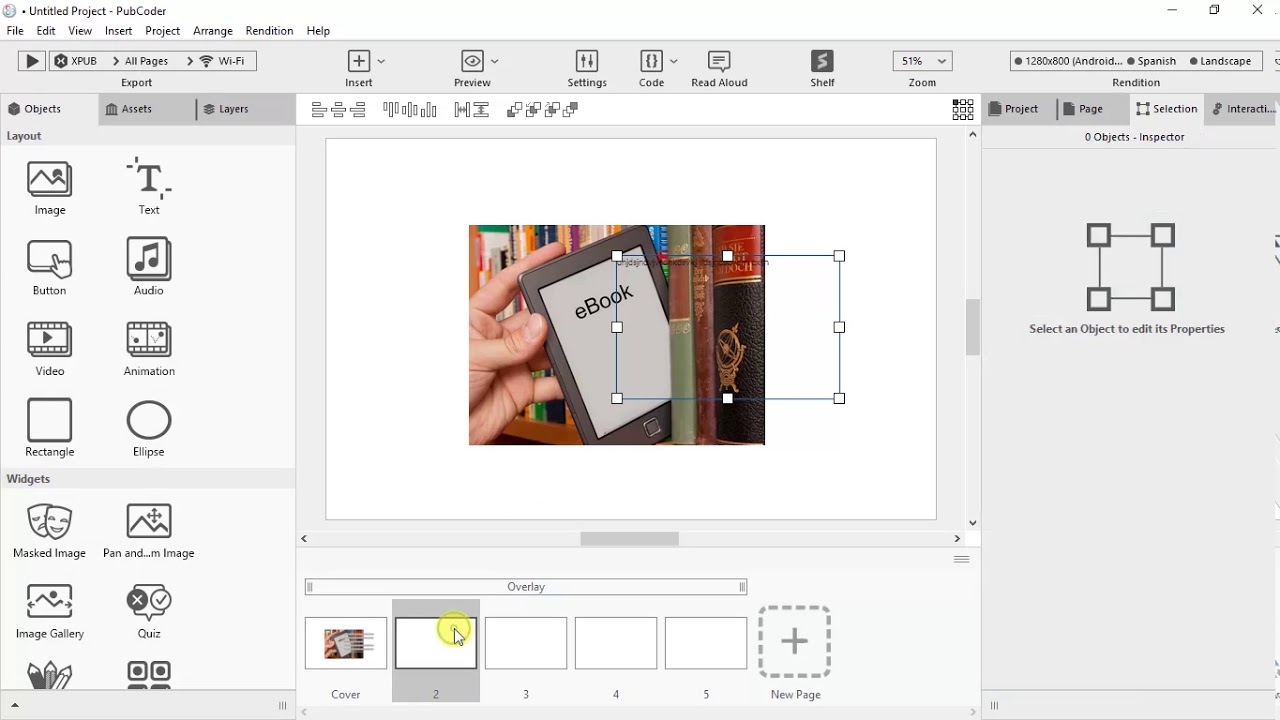Open project Settings
The image size is (1280, 720).
(x=587, y=69)
